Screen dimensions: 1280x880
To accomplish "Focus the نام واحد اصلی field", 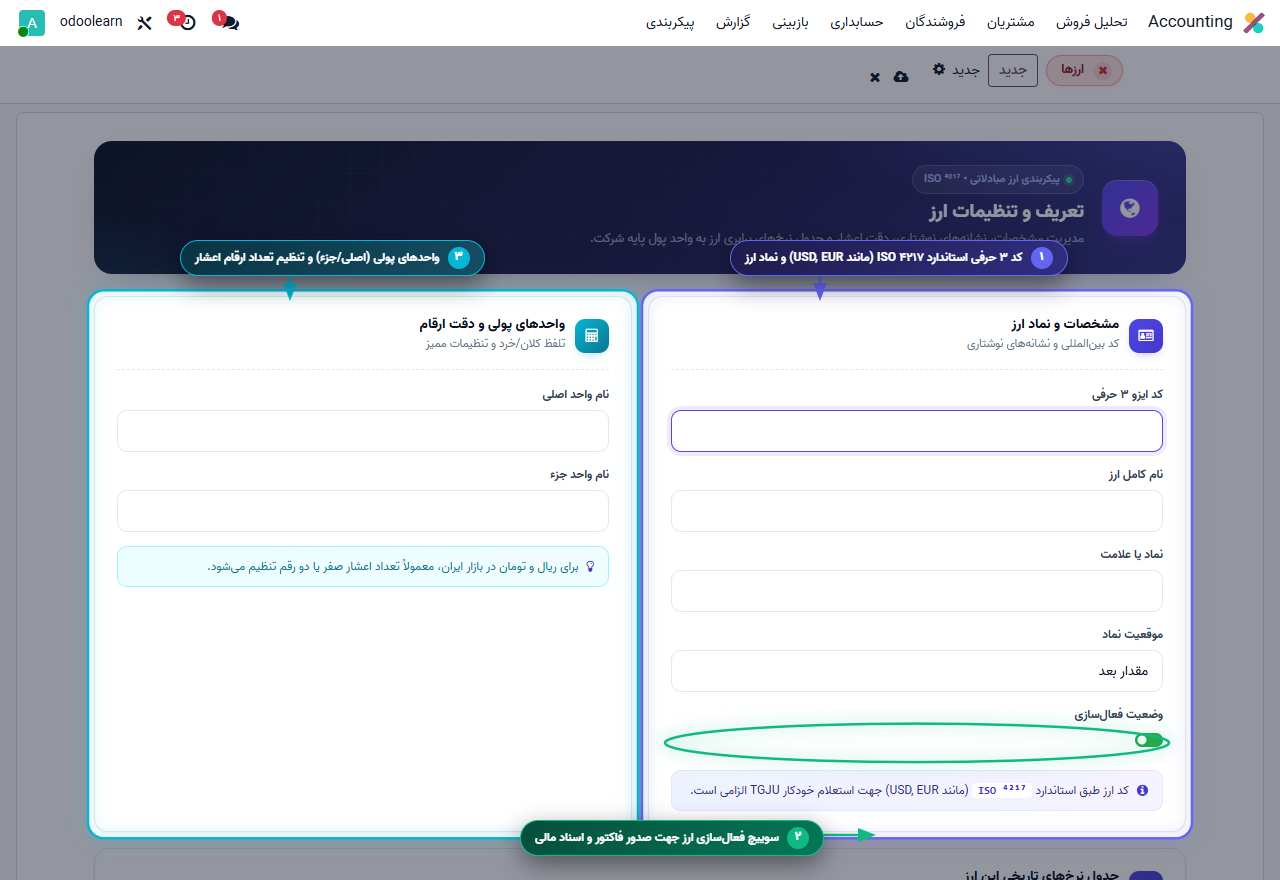I will click(x=363, y=431).
